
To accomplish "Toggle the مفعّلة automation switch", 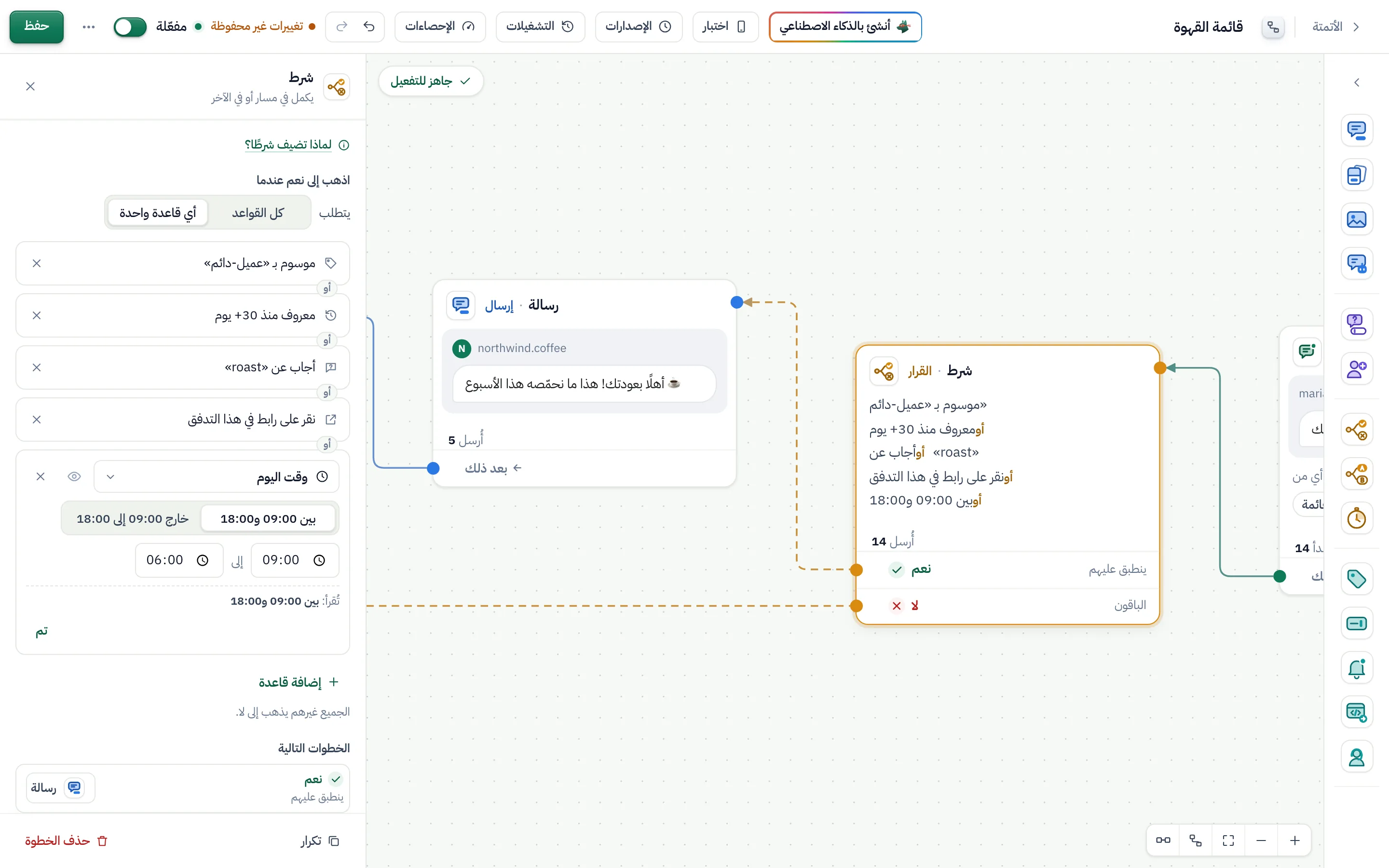I will (130, 27).
